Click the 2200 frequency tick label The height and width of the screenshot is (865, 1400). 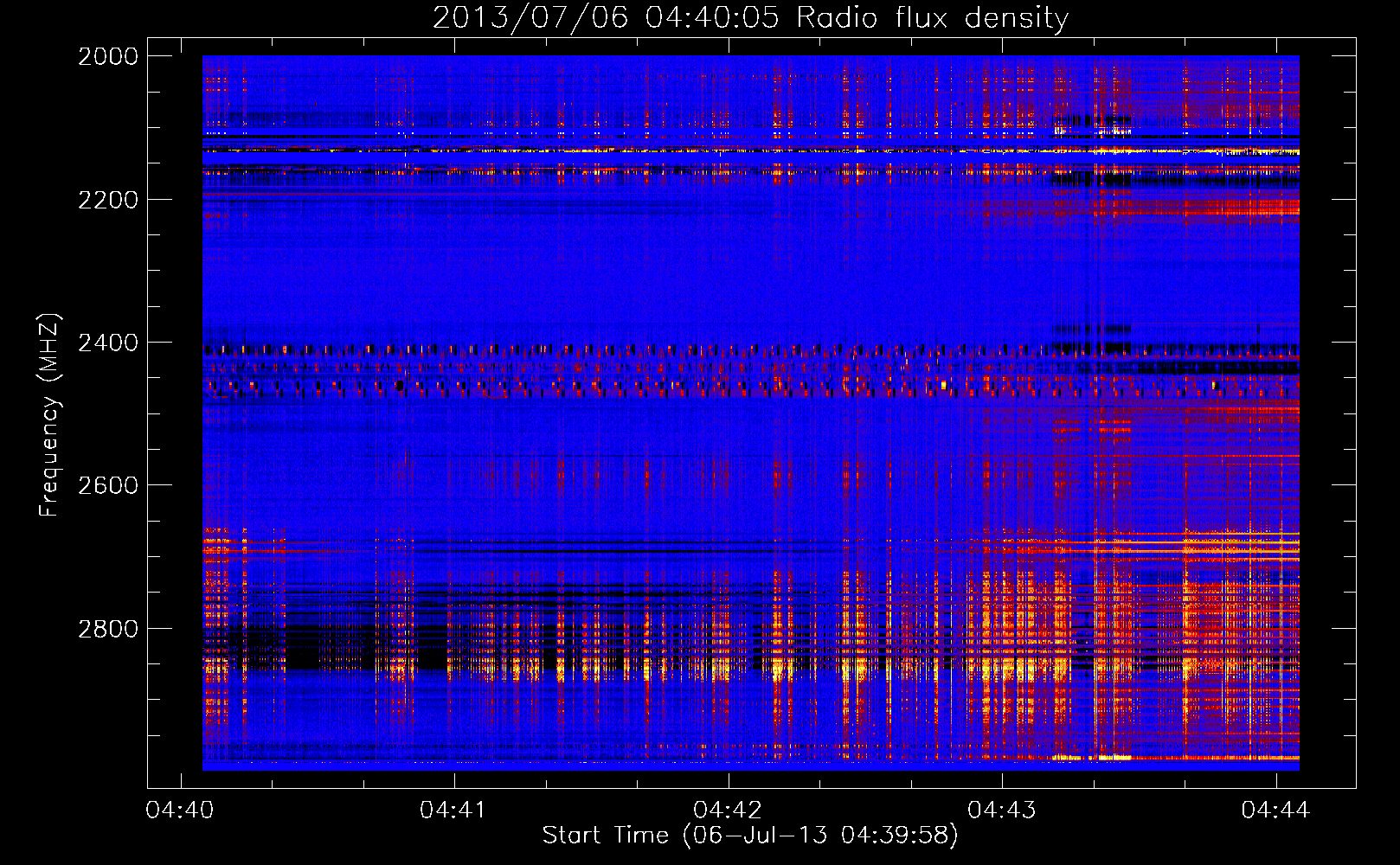coord(108,200)
